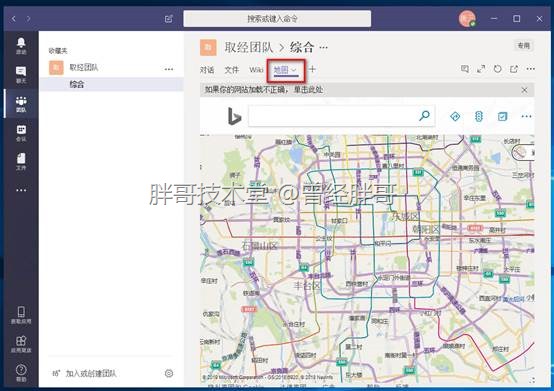Viewport: 554px width, 391px height.
Task: Open more options for 取经团队 team
Action: point(169,69)
